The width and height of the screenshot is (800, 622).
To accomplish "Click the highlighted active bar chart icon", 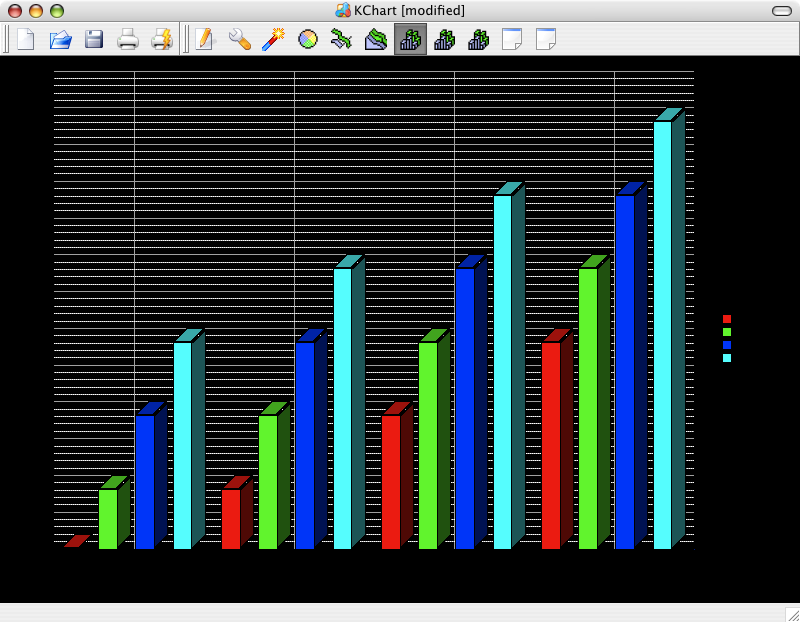I will [x=410, y=39].
